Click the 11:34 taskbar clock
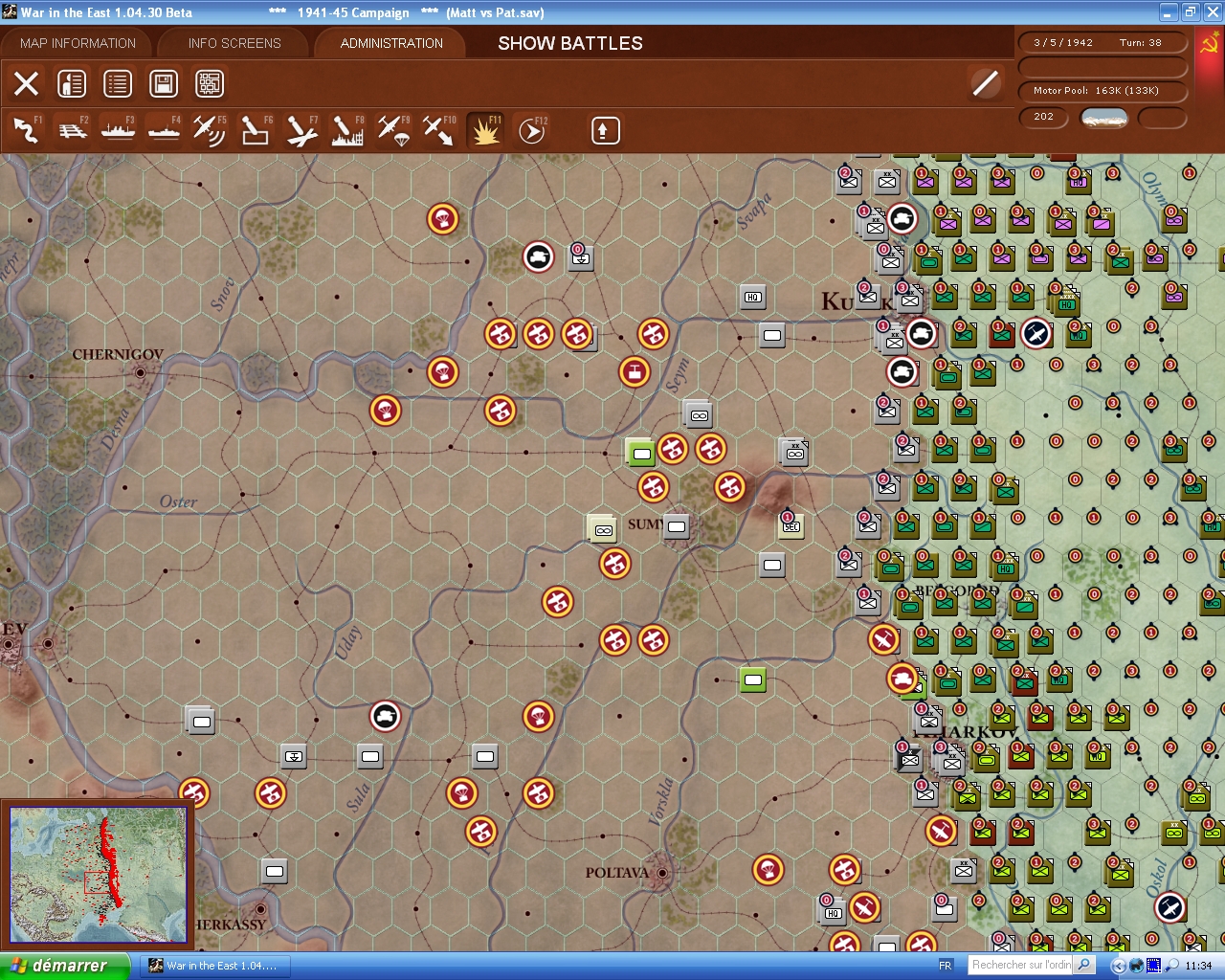 [1198, 966]
